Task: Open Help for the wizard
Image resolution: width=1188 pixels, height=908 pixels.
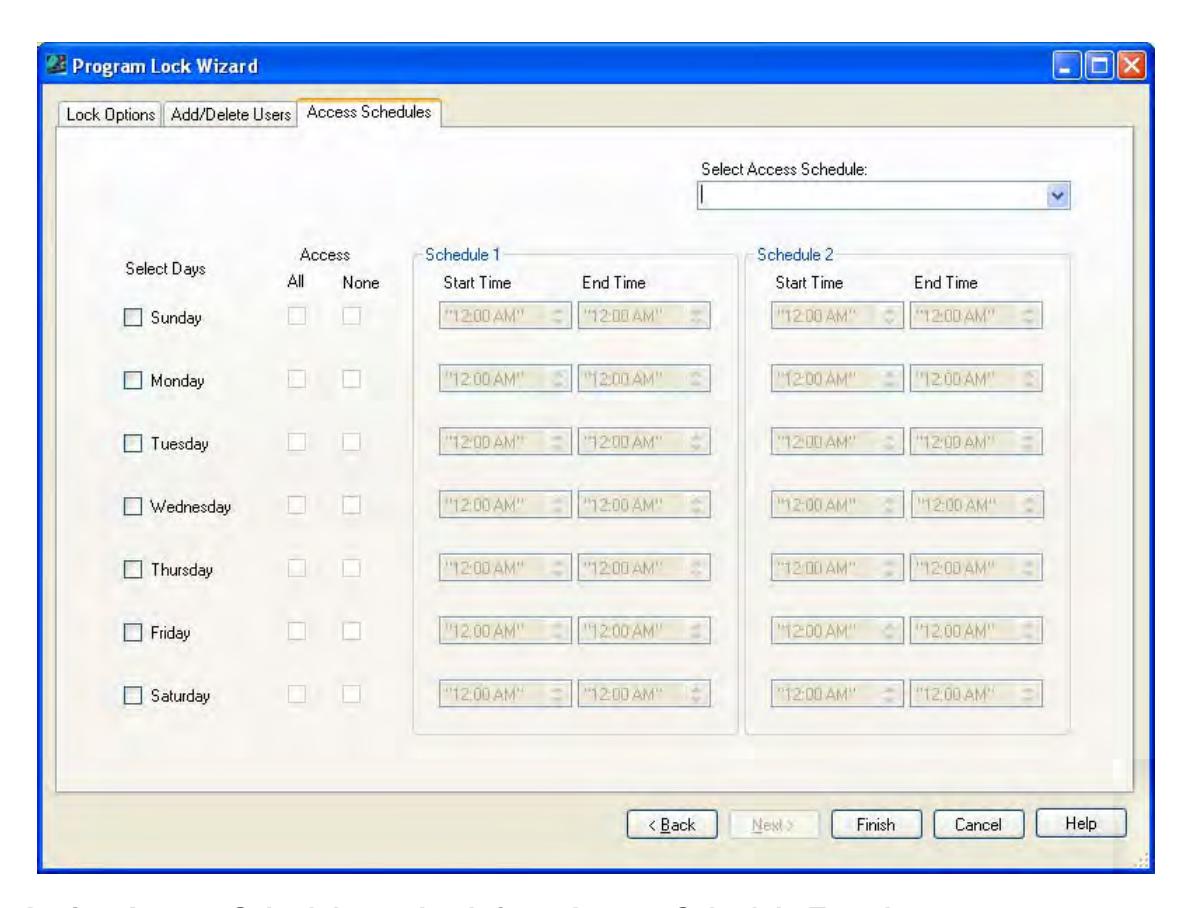Action: (1080, 823)
